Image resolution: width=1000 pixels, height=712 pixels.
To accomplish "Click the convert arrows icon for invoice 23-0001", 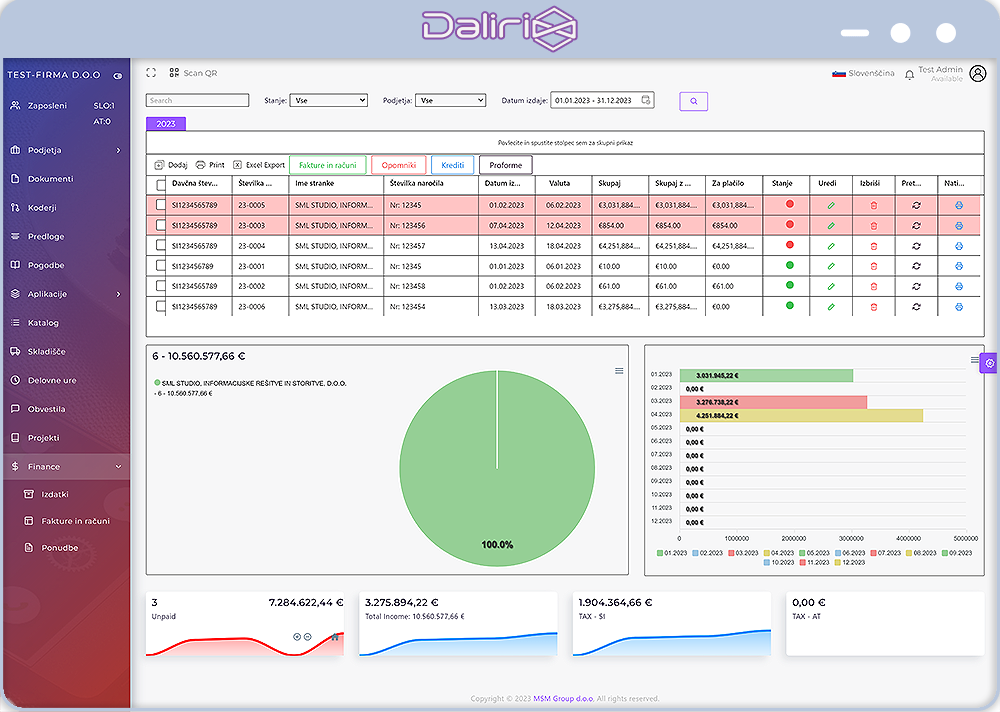I will (x=916, y=266).
